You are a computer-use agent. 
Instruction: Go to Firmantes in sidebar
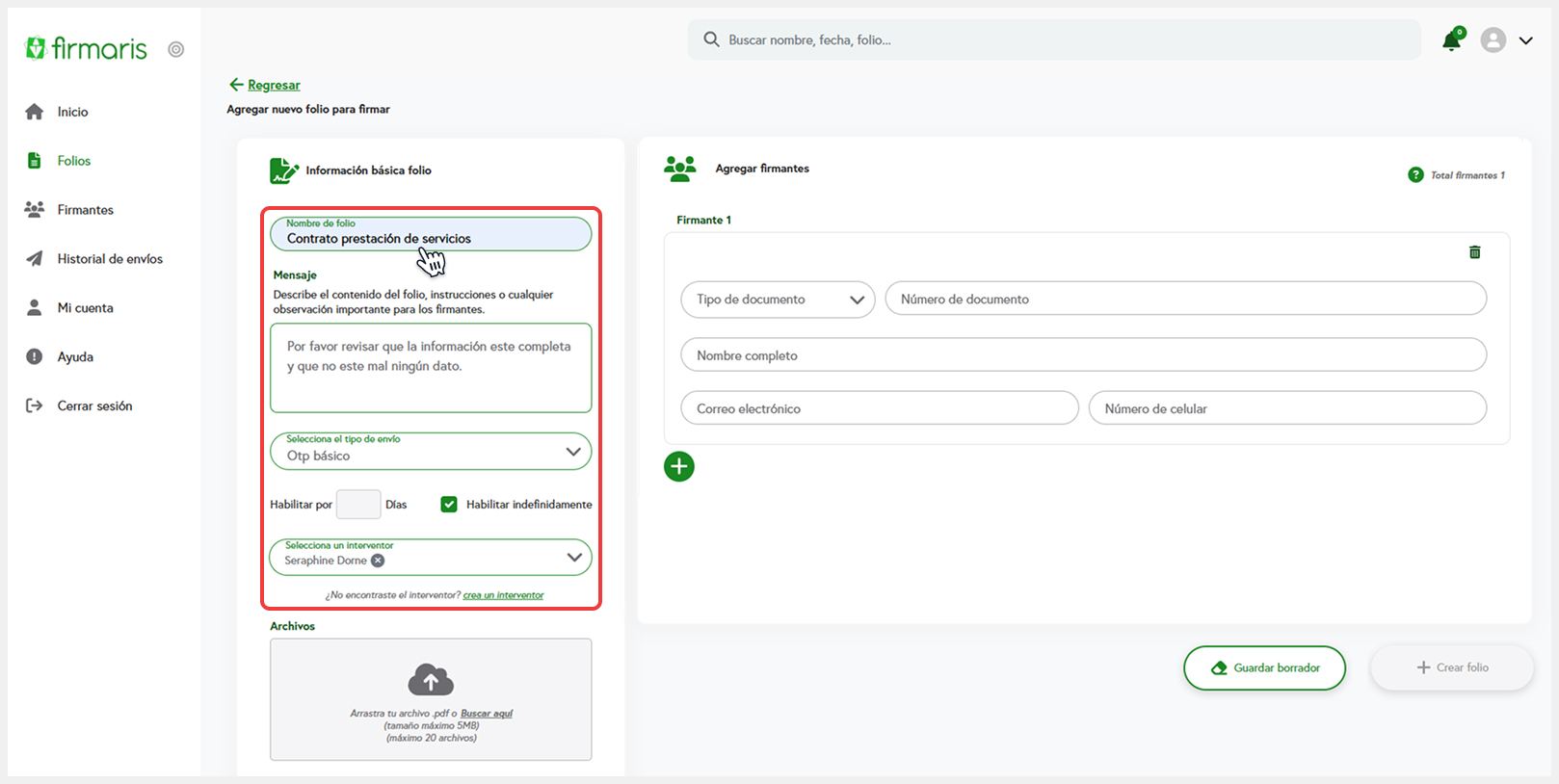point(85,210)
